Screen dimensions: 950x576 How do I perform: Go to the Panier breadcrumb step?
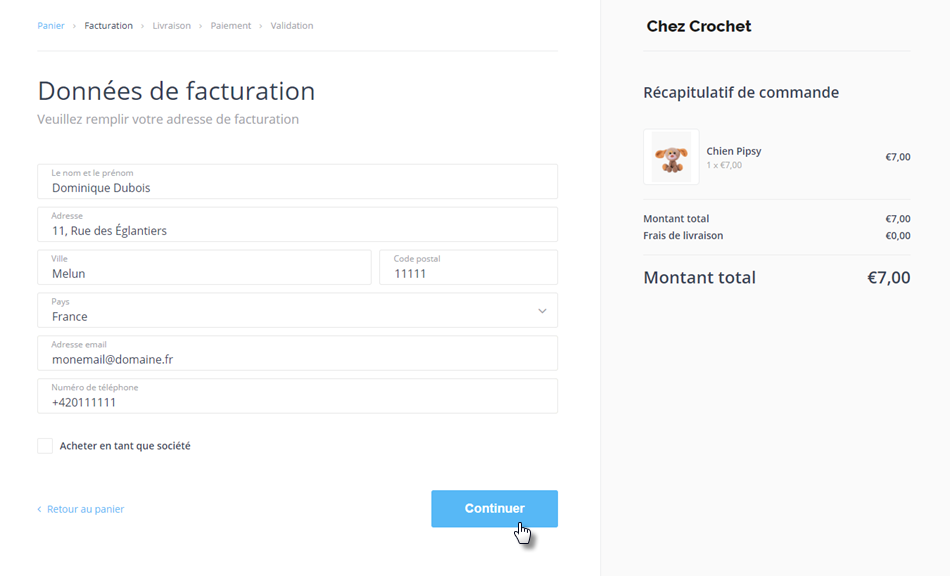pos(51,26)
